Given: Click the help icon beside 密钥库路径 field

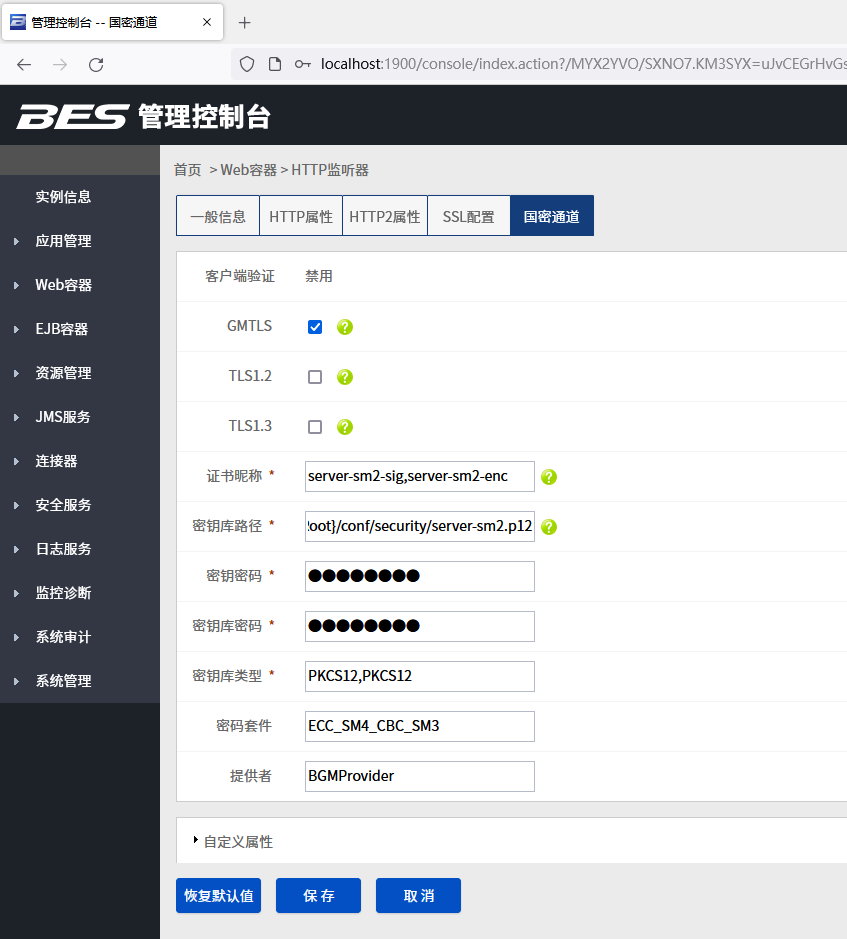Looking at the screenshot, I should point(549,527).
